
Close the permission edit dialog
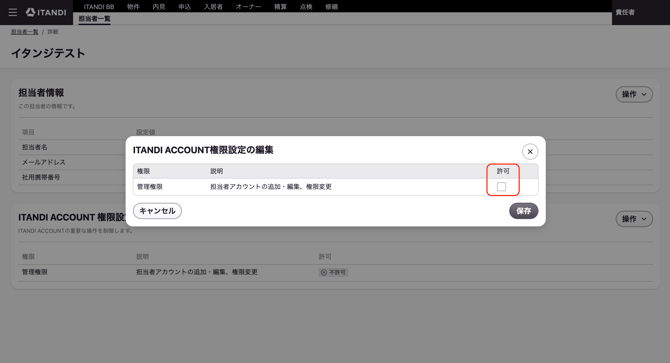point(530,152)
